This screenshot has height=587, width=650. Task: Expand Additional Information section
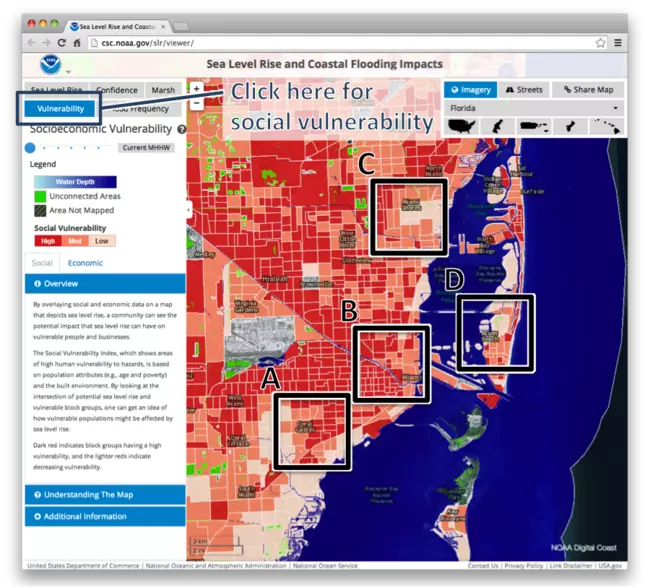click(x=104, y=516)
